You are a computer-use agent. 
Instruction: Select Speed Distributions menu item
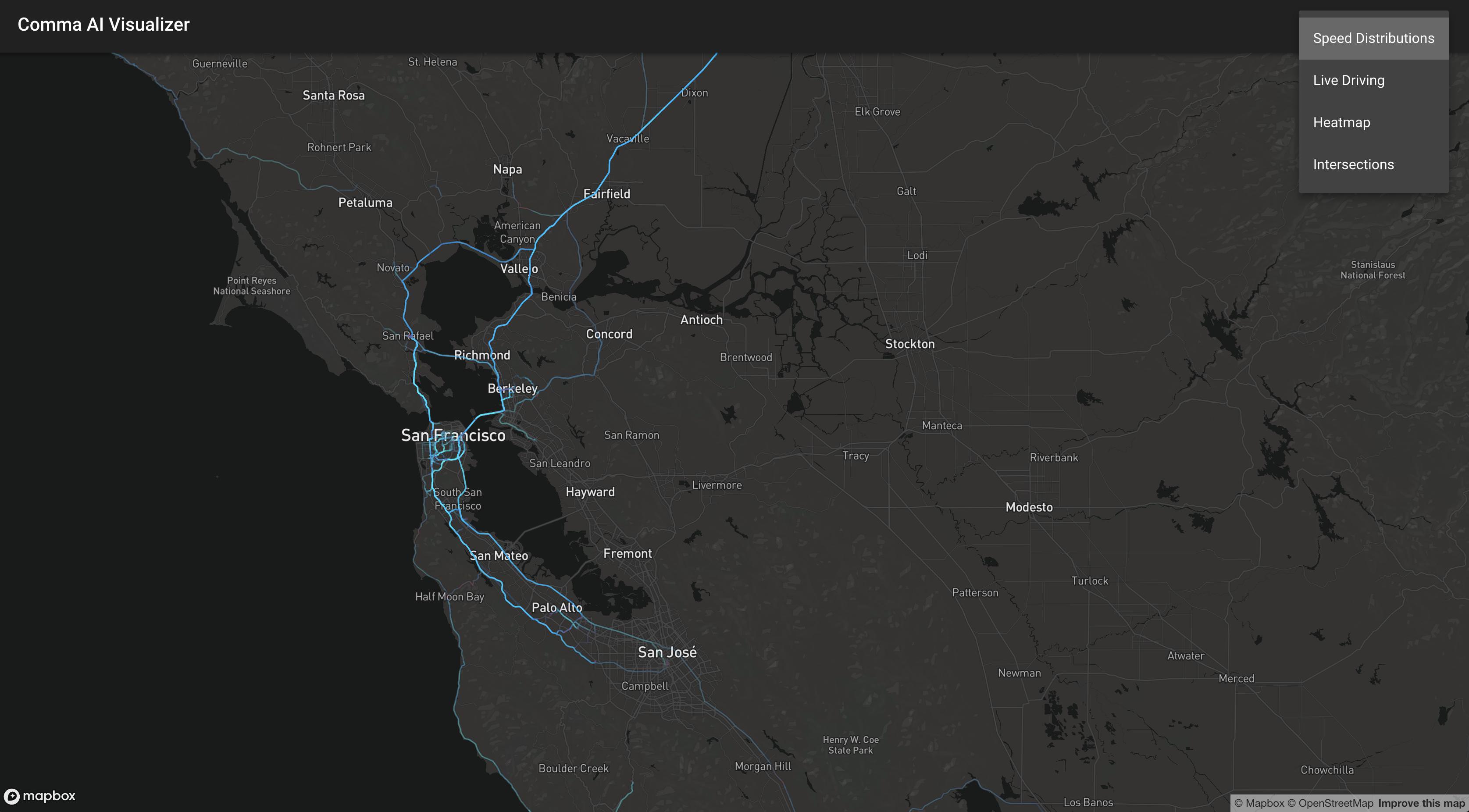[x=1373, y=38]
